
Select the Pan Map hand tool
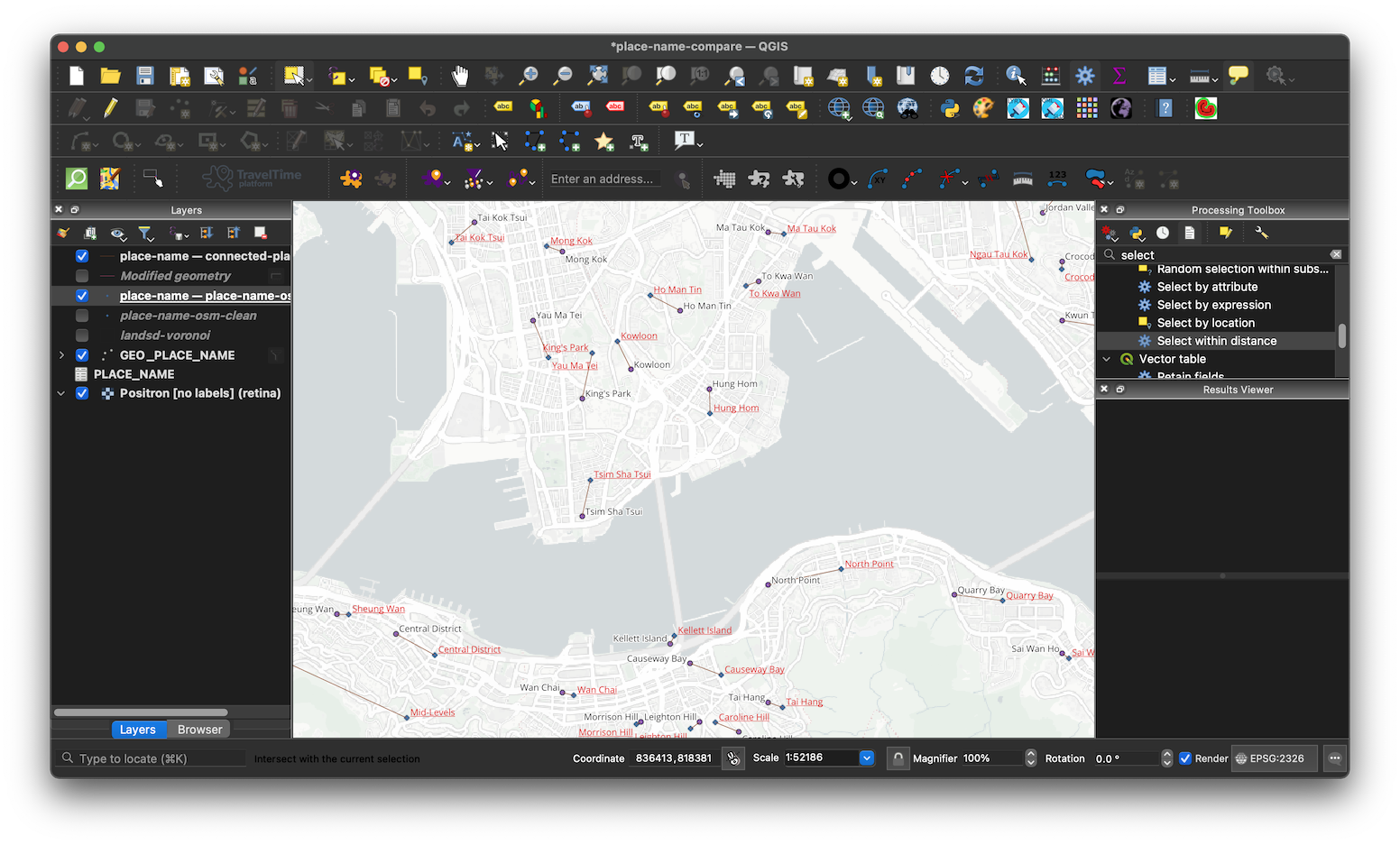click(460, 76)
